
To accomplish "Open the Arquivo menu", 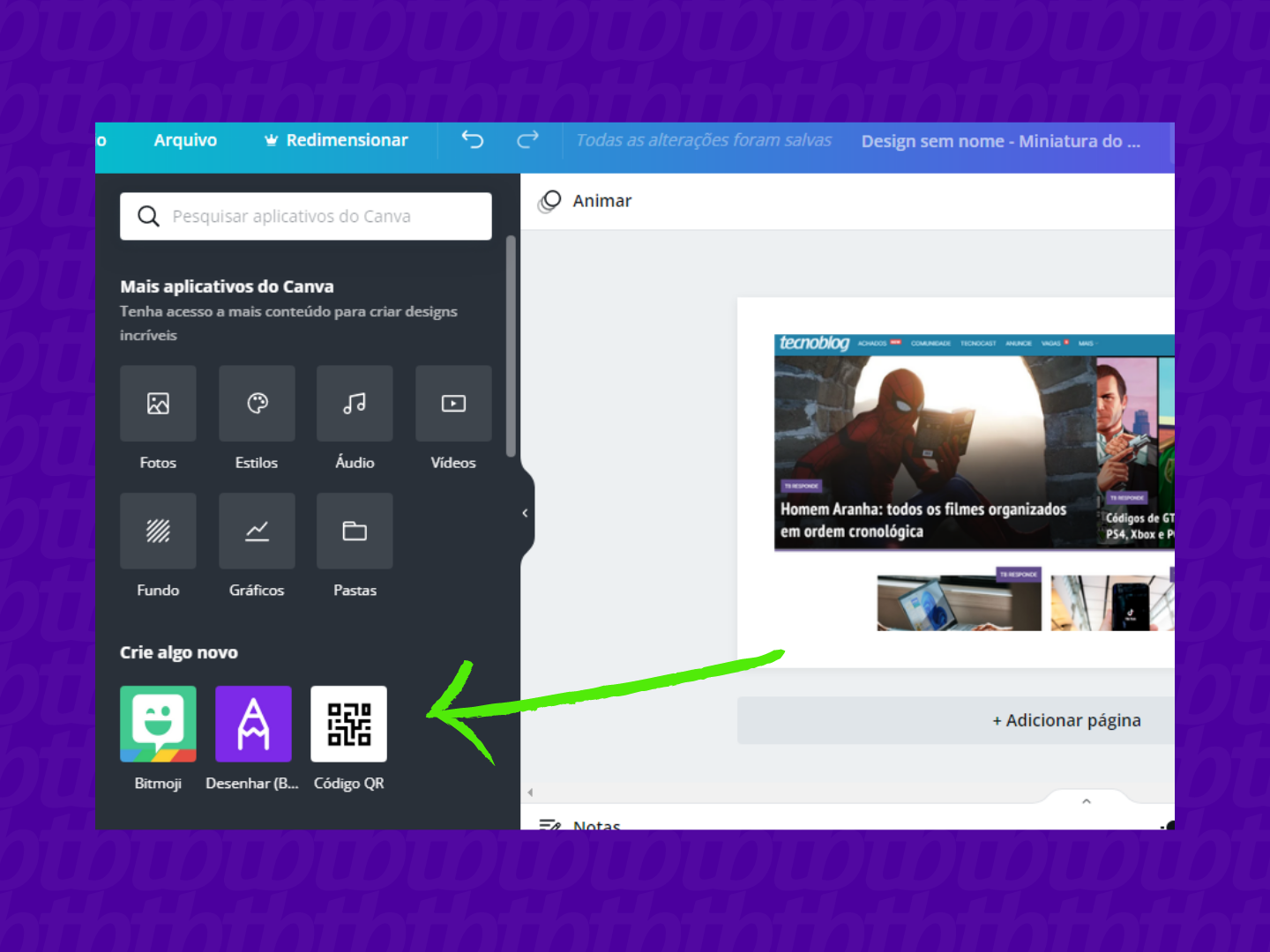I will [x=185, y=140].
